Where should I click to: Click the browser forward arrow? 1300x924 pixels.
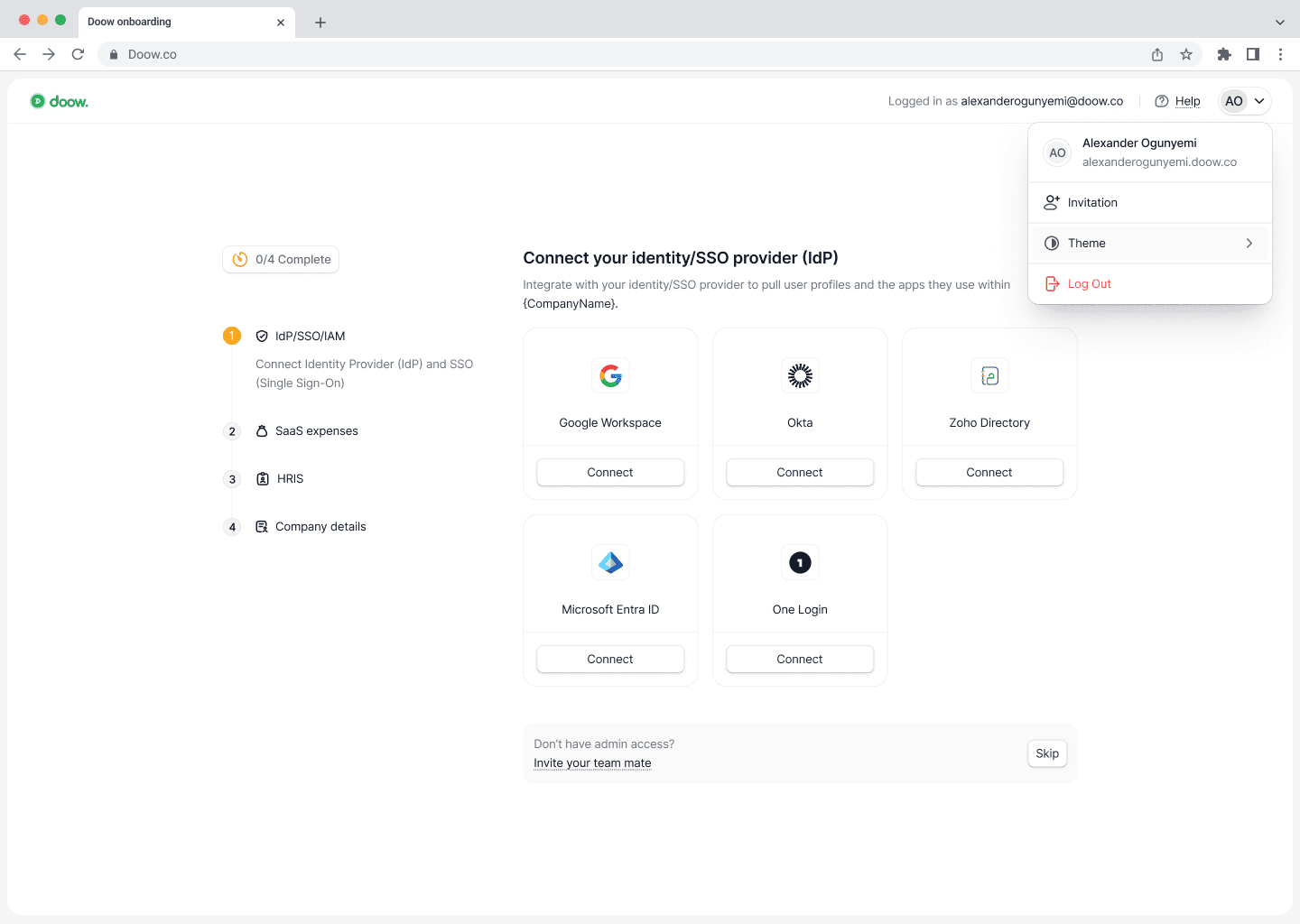point(49,54)
